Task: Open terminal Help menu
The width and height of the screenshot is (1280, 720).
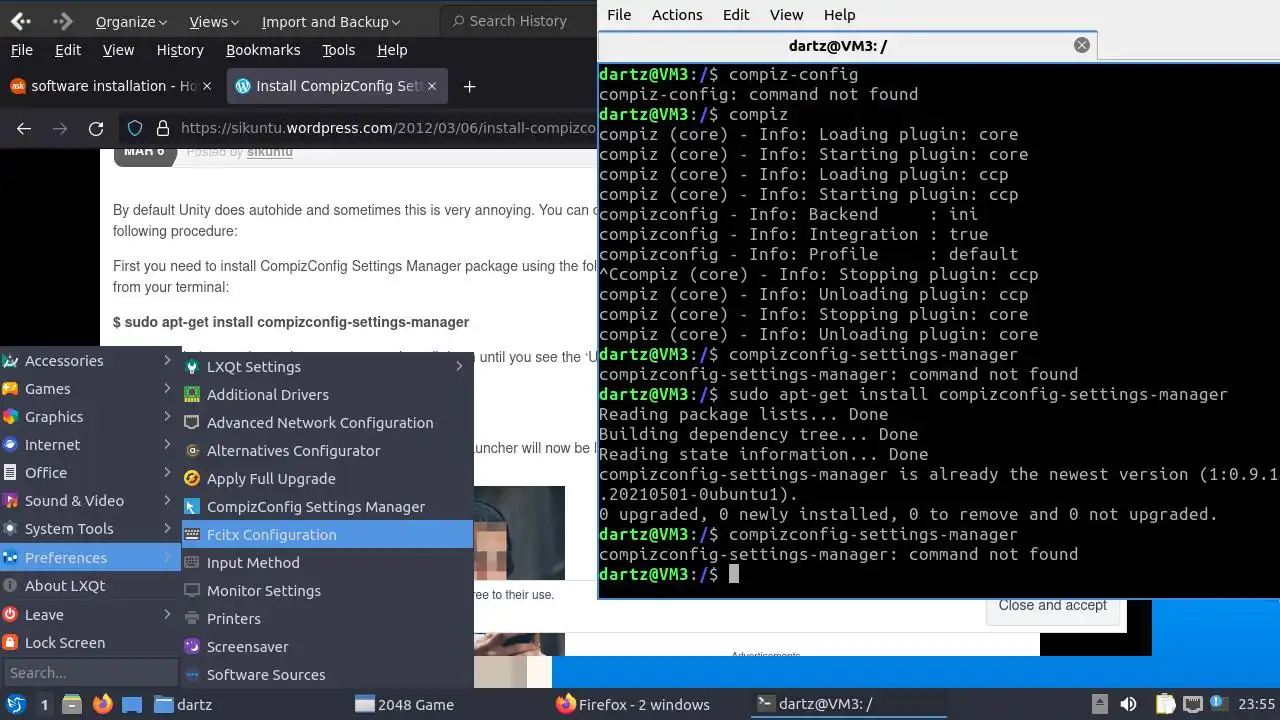Action: pos(839,15)
